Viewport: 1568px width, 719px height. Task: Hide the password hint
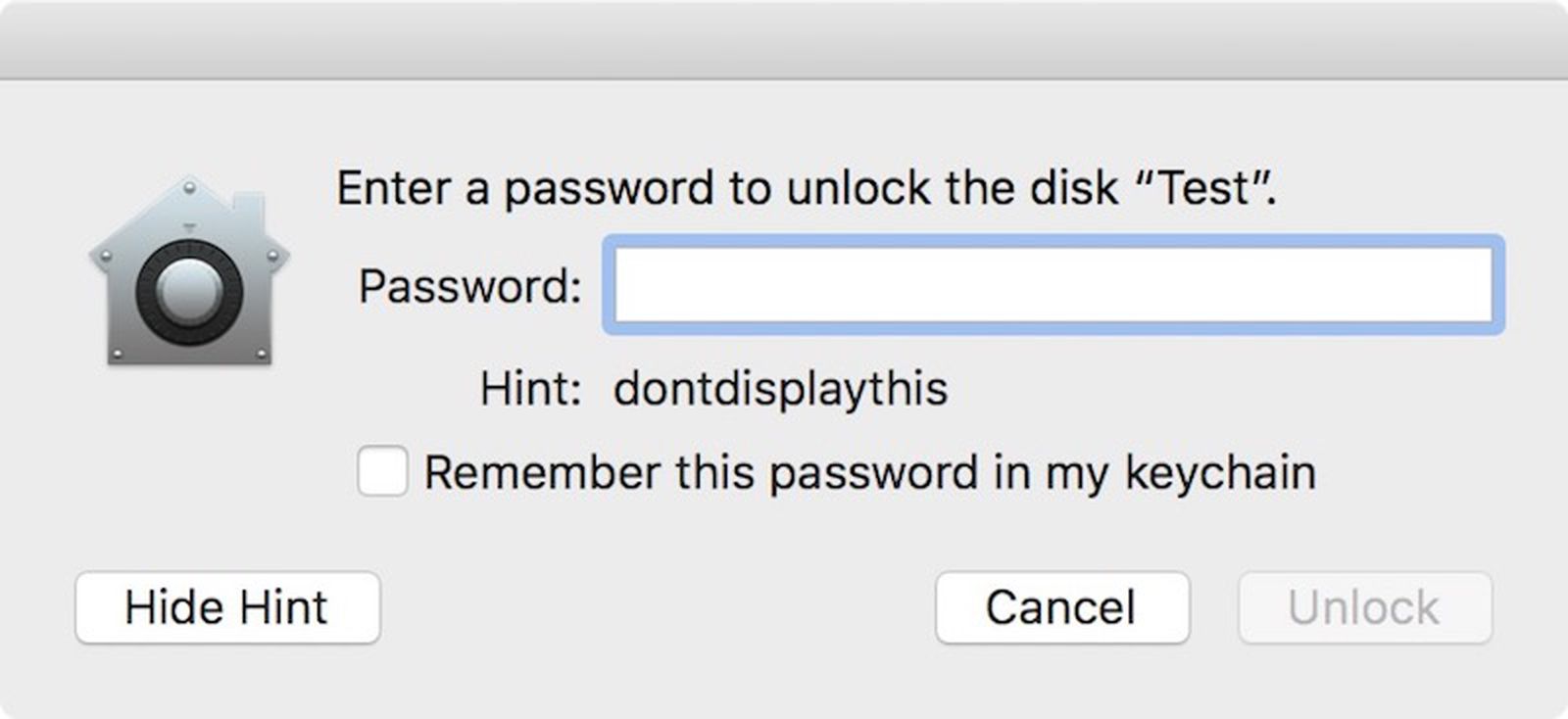[x=227, y=607]
